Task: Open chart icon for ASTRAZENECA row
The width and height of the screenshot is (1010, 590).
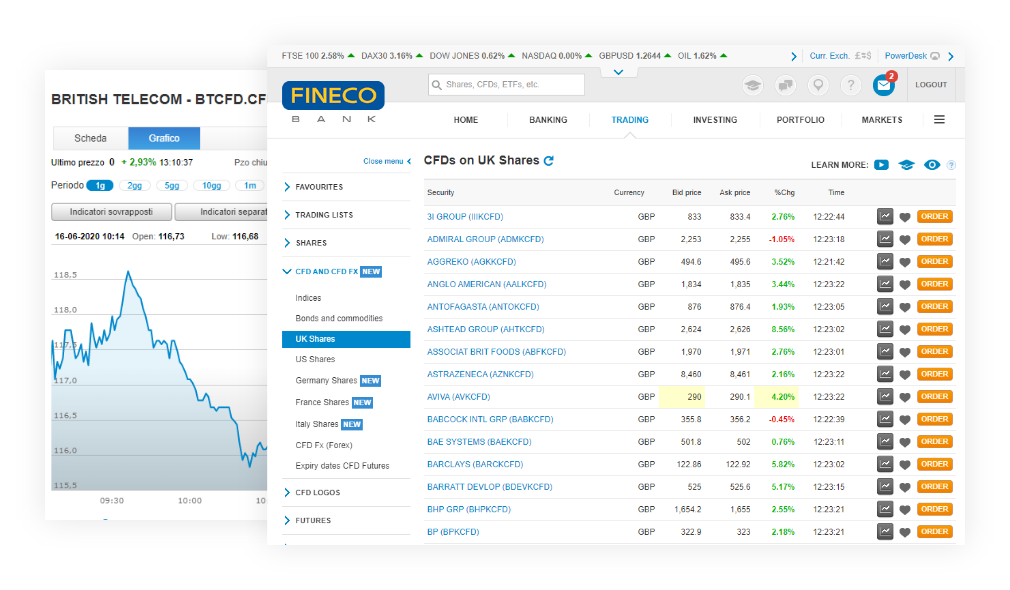Action: pos(885,374)
